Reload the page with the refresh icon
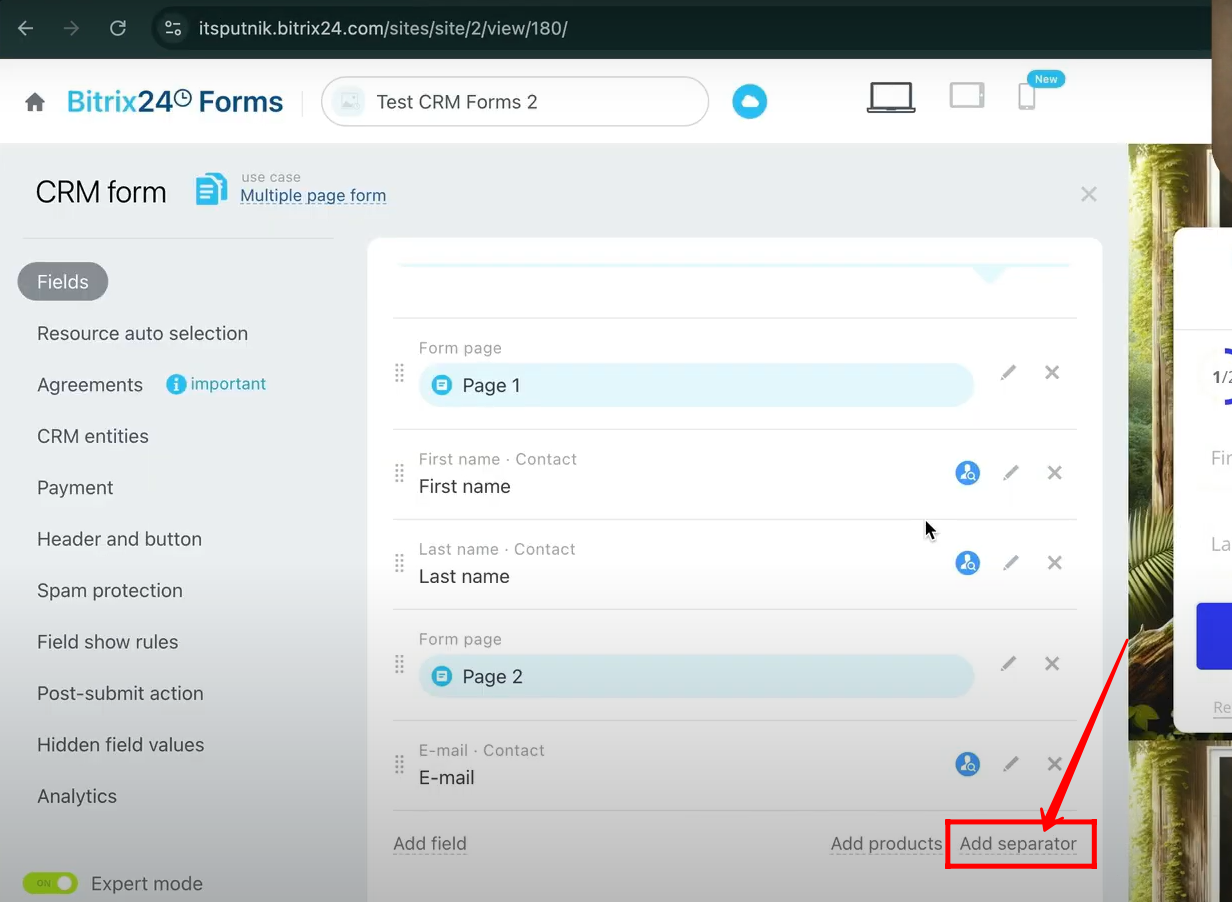This screenshot has width=1232, height=902. pyautogui.click(x=118, y=28)
